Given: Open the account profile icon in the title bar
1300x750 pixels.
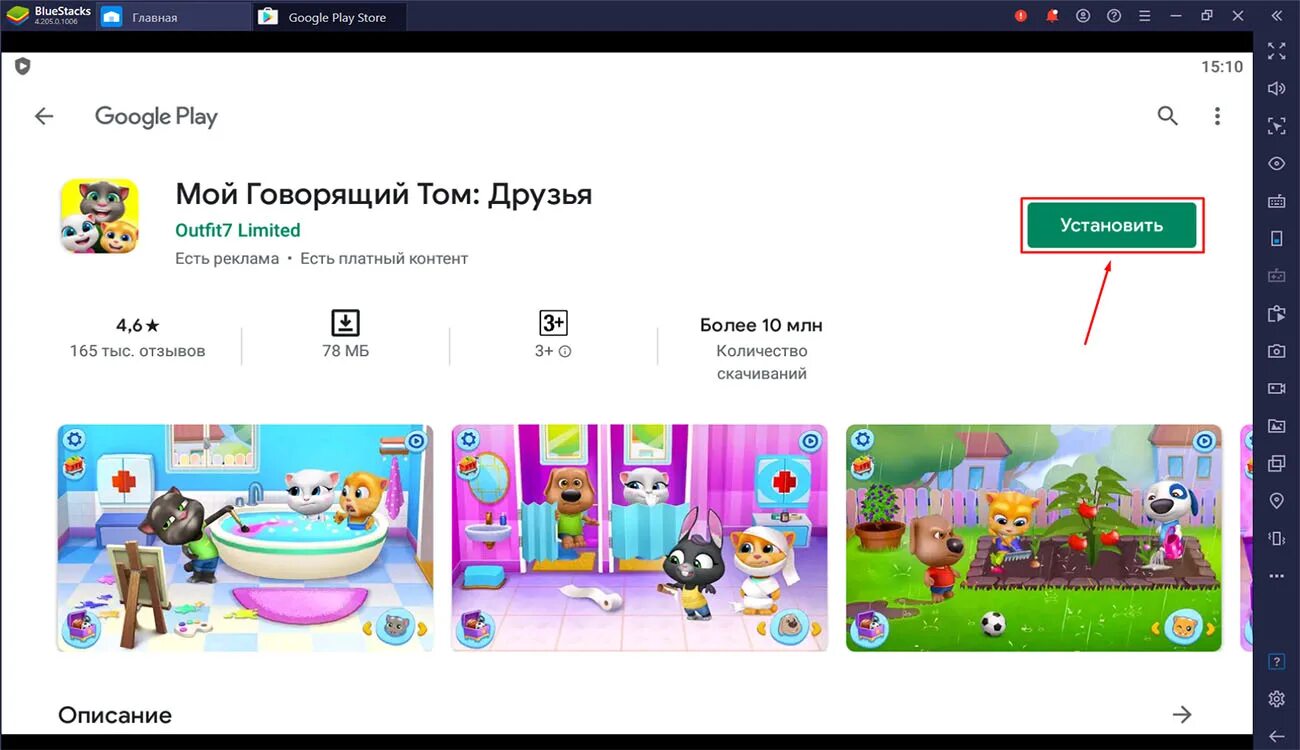Looking at the screenshot, I should 1083,16.
